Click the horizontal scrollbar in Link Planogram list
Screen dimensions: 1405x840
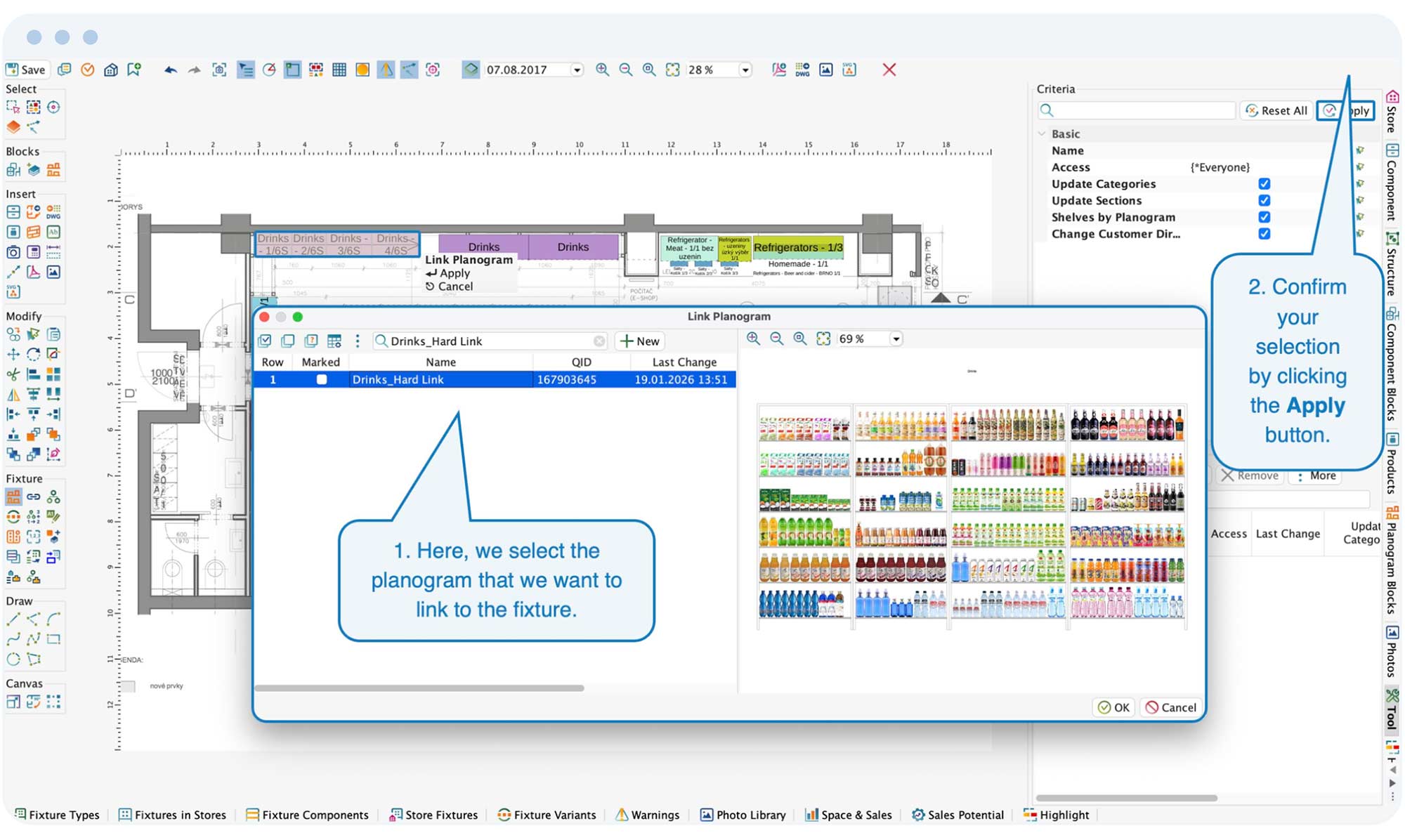419,688
